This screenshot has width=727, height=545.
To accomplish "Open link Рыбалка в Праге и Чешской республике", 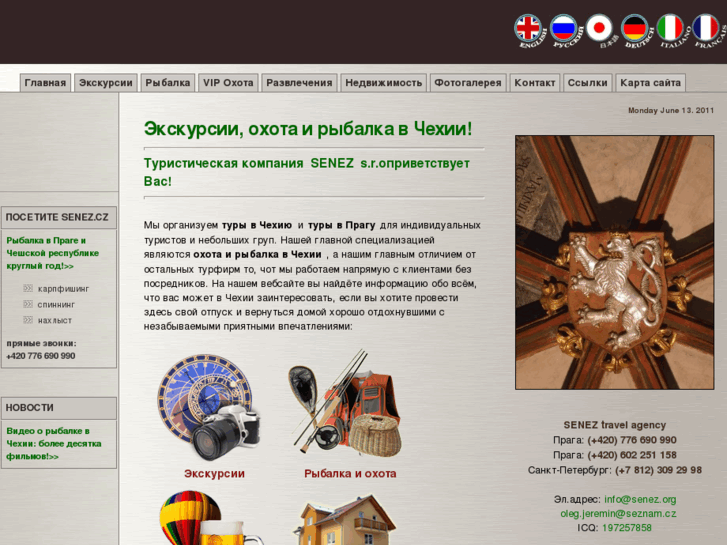I will [52, 253].
